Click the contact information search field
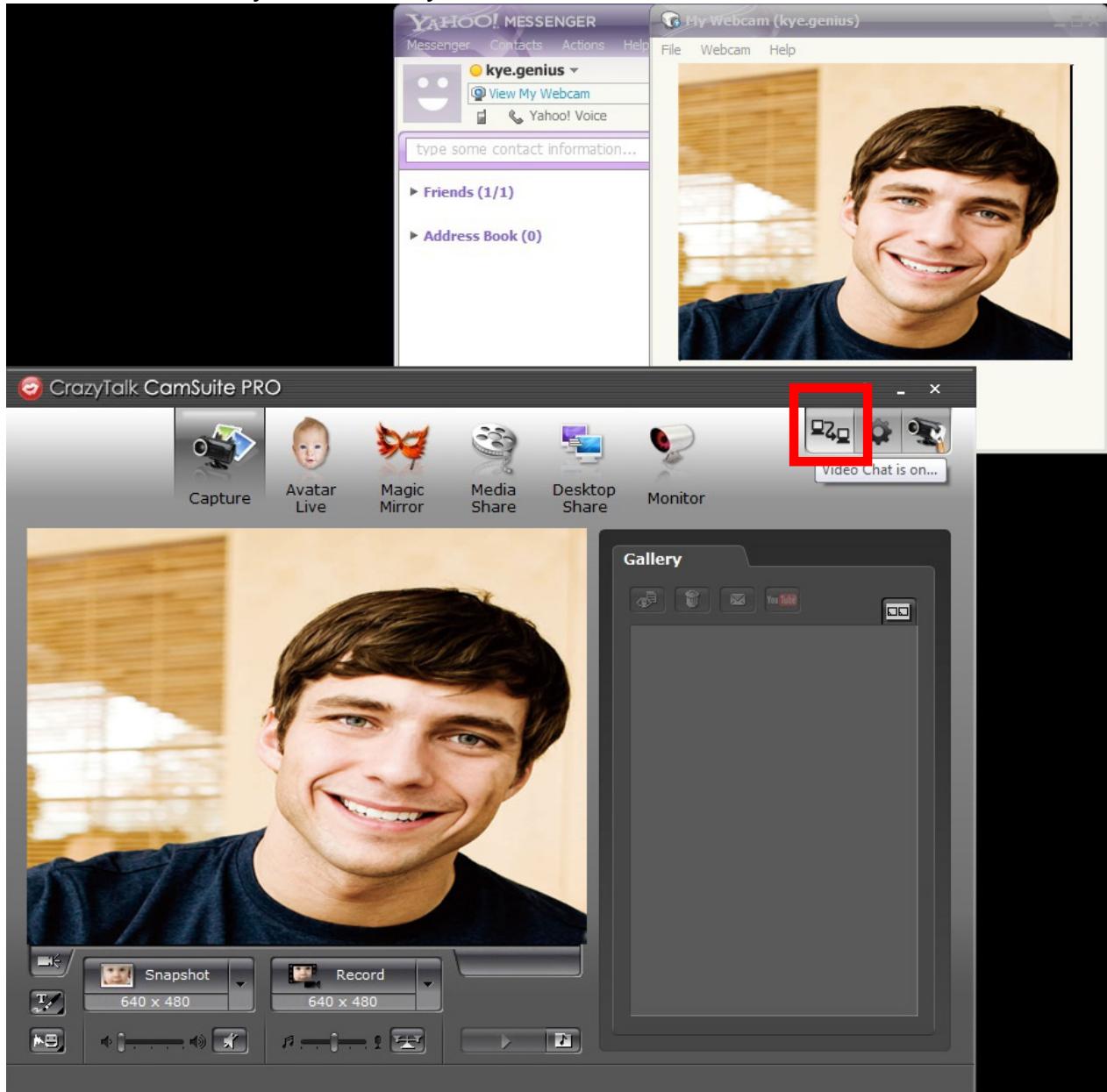The image size is (1107, 1092). (x=526, y=149)
